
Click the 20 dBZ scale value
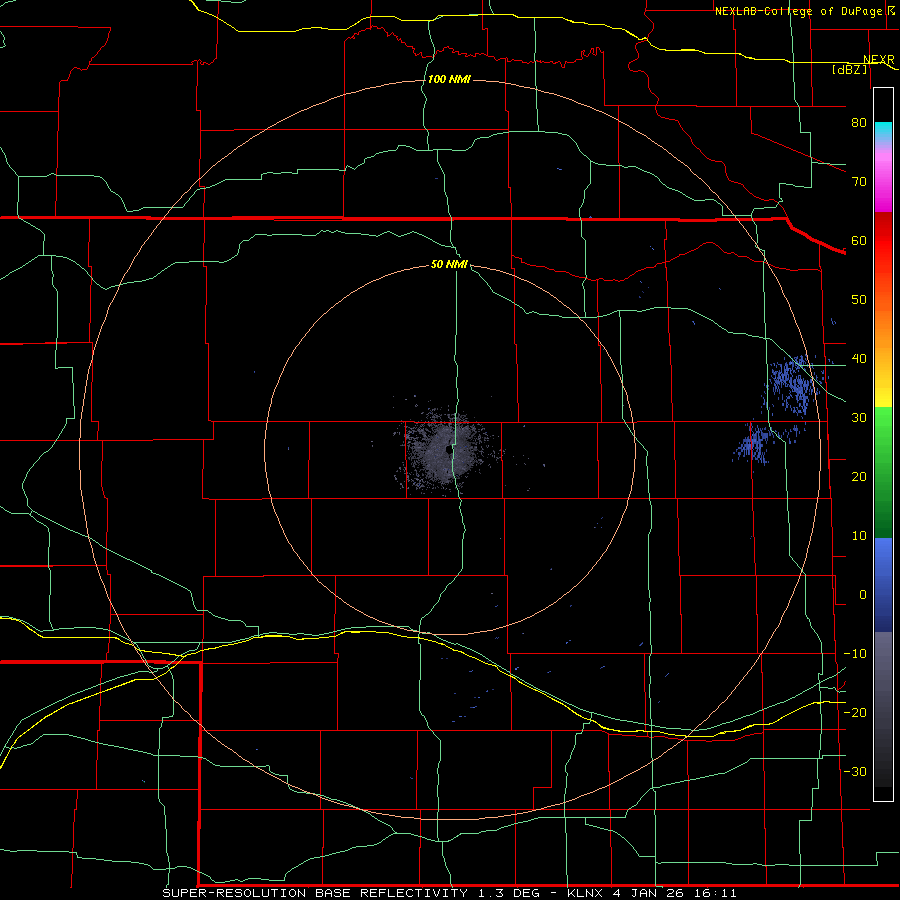(859, 476)
